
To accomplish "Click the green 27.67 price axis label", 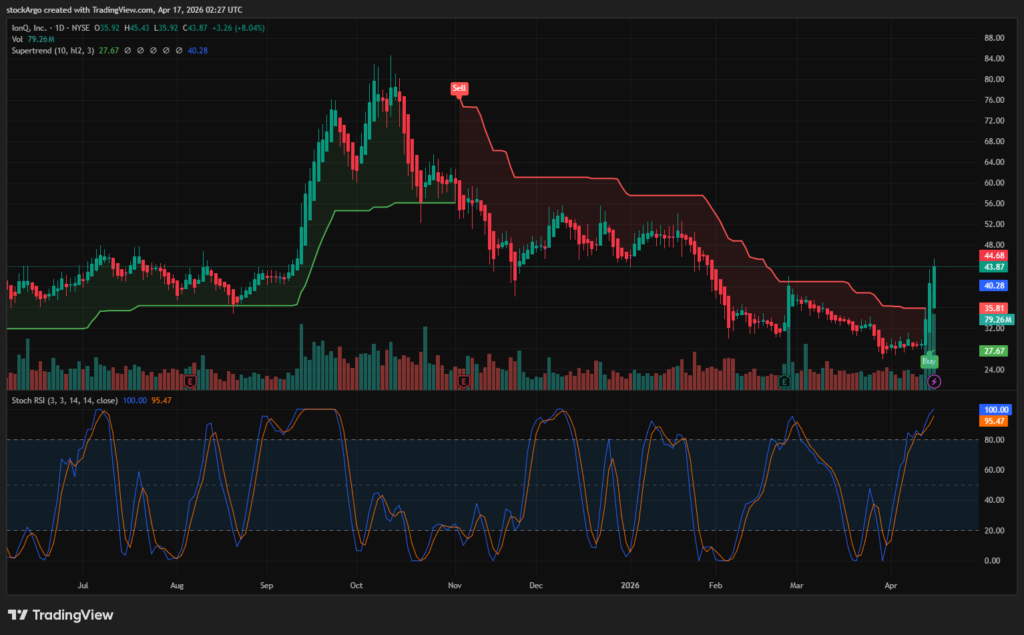I will pos(994,351).
